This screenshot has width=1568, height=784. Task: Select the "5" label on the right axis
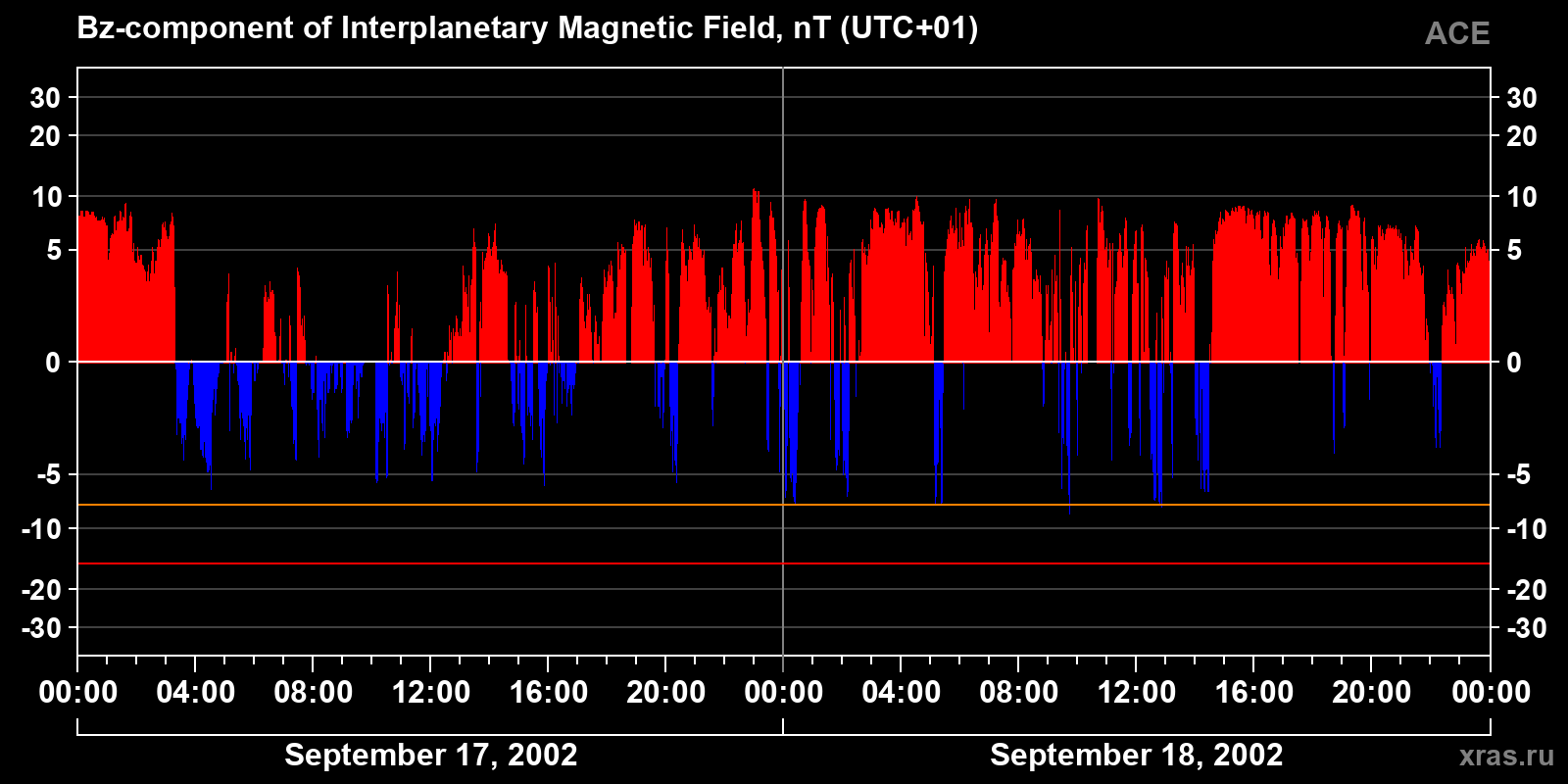click(1514, 251)
